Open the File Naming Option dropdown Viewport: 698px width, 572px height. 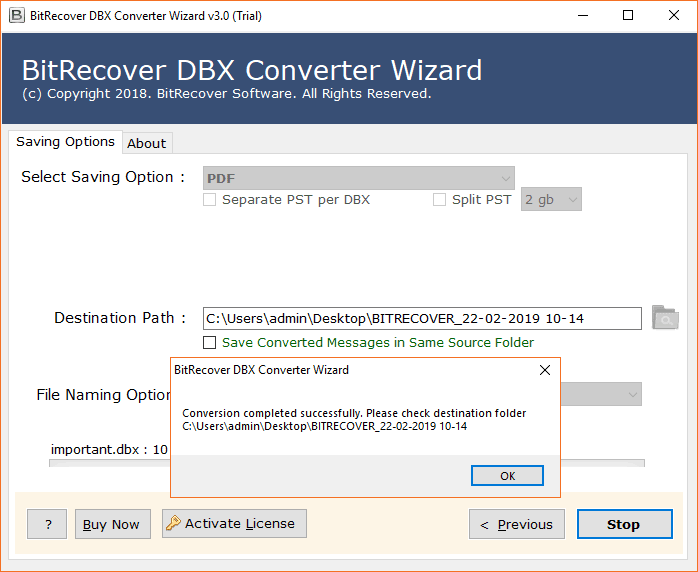coord(601,394)
